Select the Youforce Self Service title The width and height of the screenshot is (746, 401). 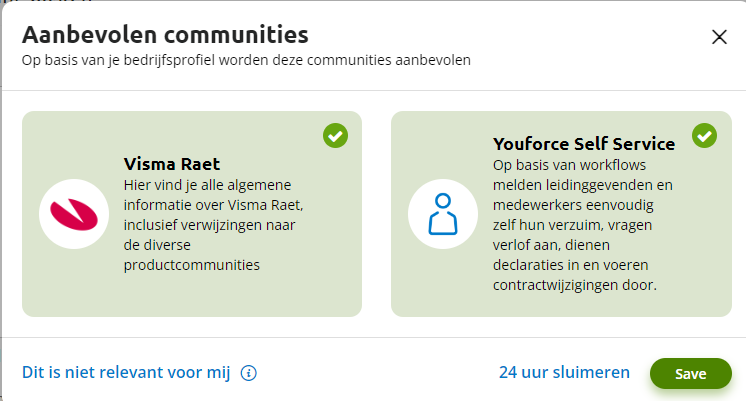(x=584, y=144)
